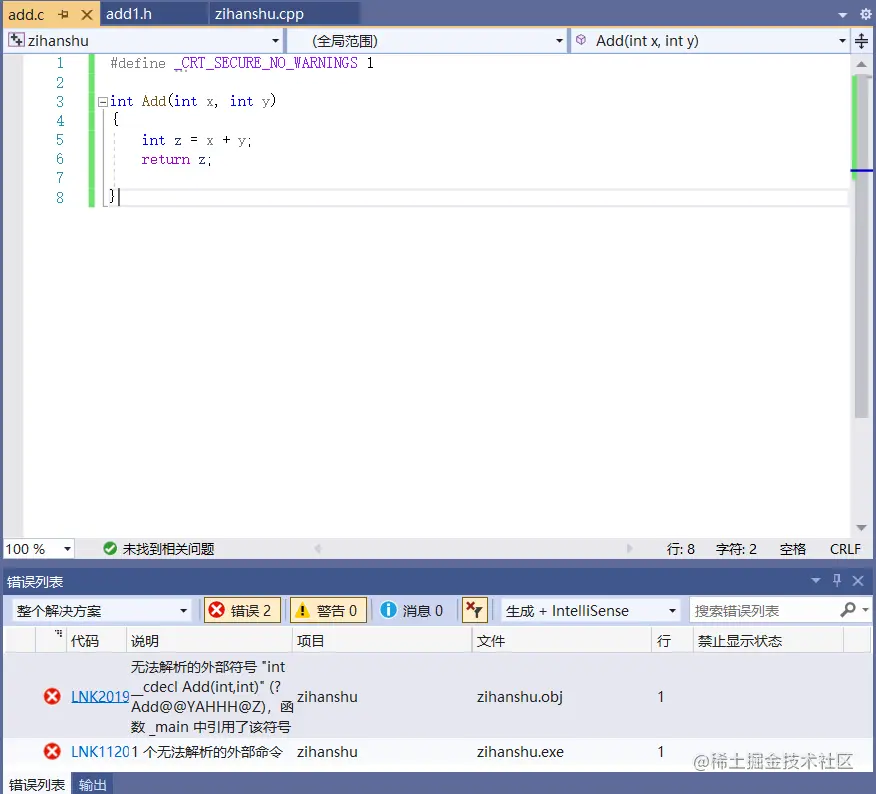Open the 整个解决方案 scope filter dropdown
The width and height of the screenshot is (876, 794).
coord(102,611)
